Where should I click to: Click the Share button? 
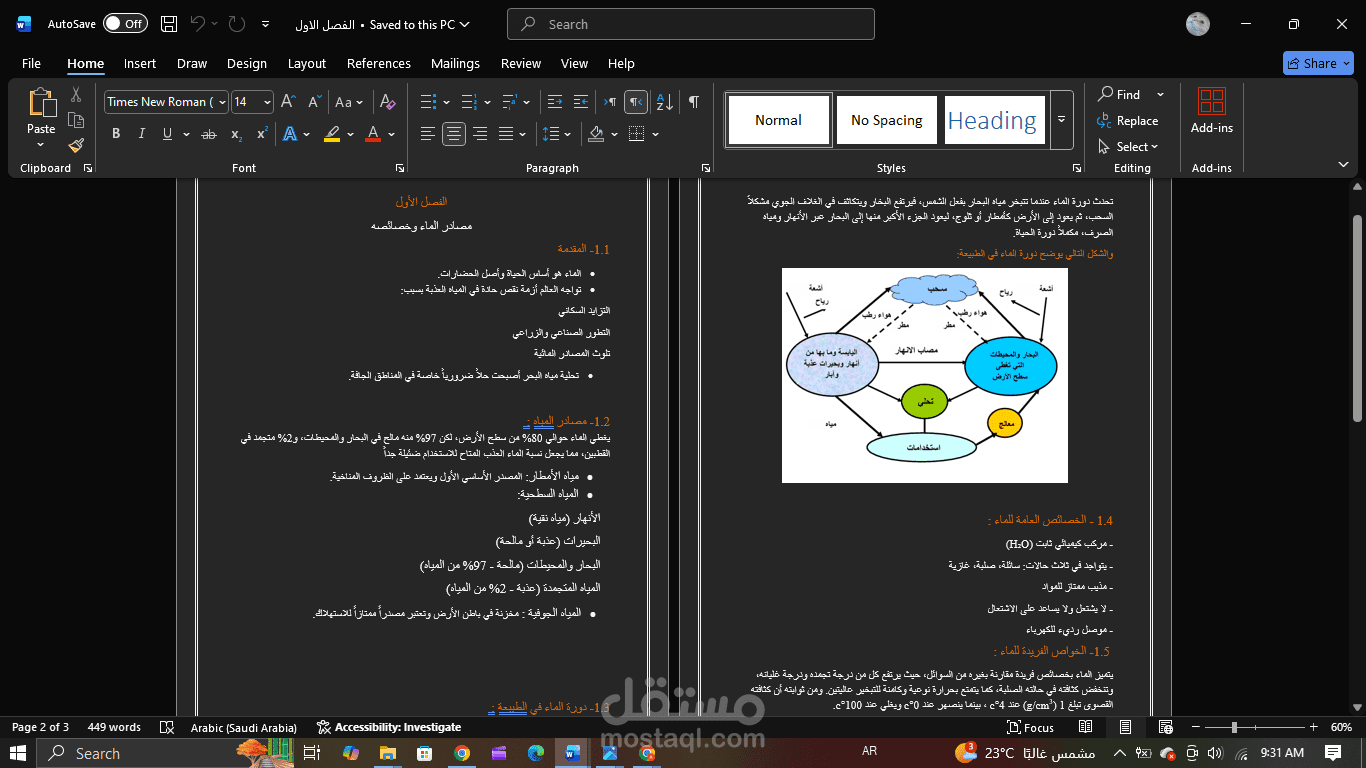(1318, 63)
